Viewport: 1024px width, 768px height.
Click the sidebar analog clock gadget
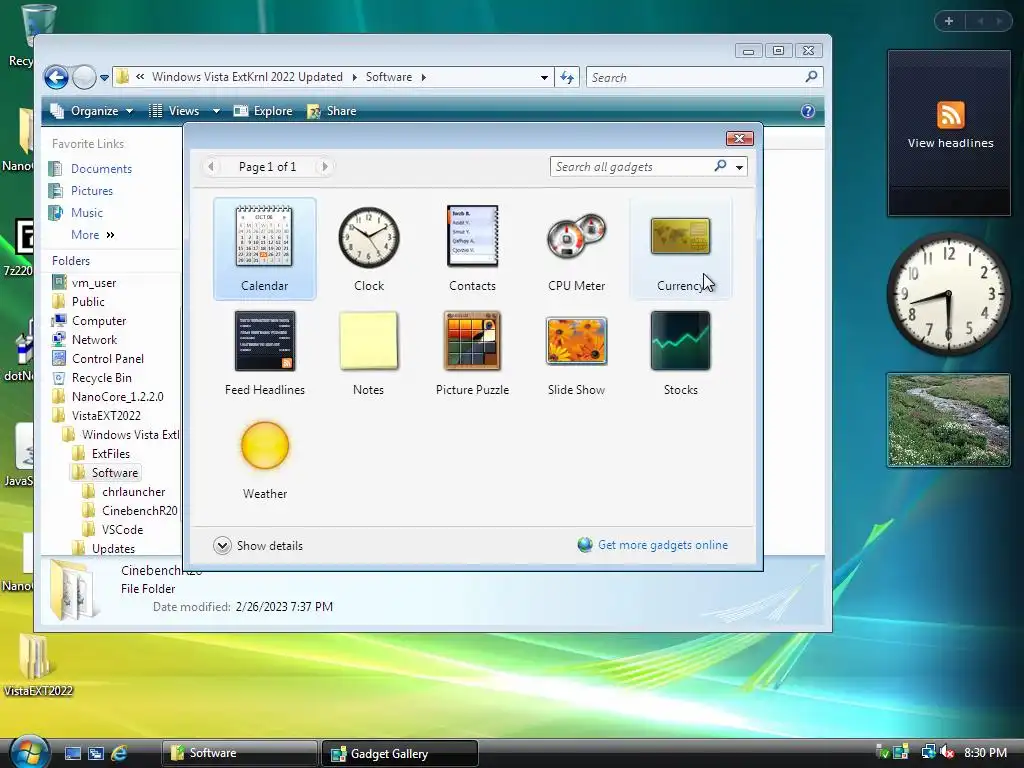click(x=949, y=295)
